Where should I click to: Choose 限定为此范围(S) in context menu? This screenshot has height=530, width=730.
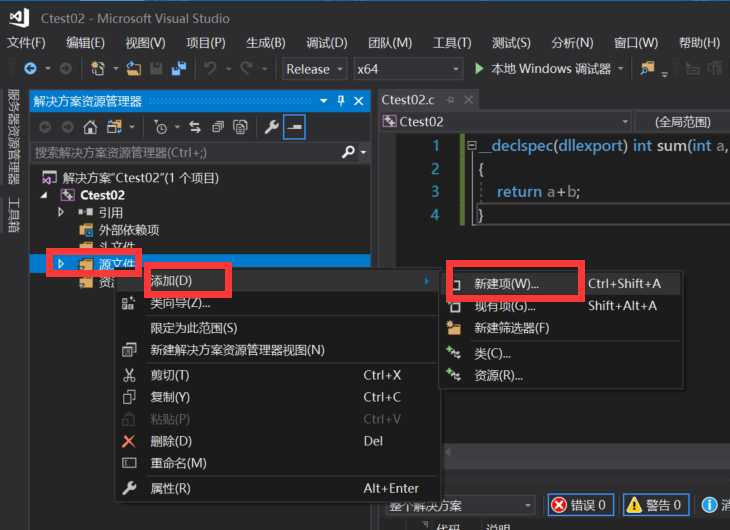pyautogui.click(x=277, y=328)
